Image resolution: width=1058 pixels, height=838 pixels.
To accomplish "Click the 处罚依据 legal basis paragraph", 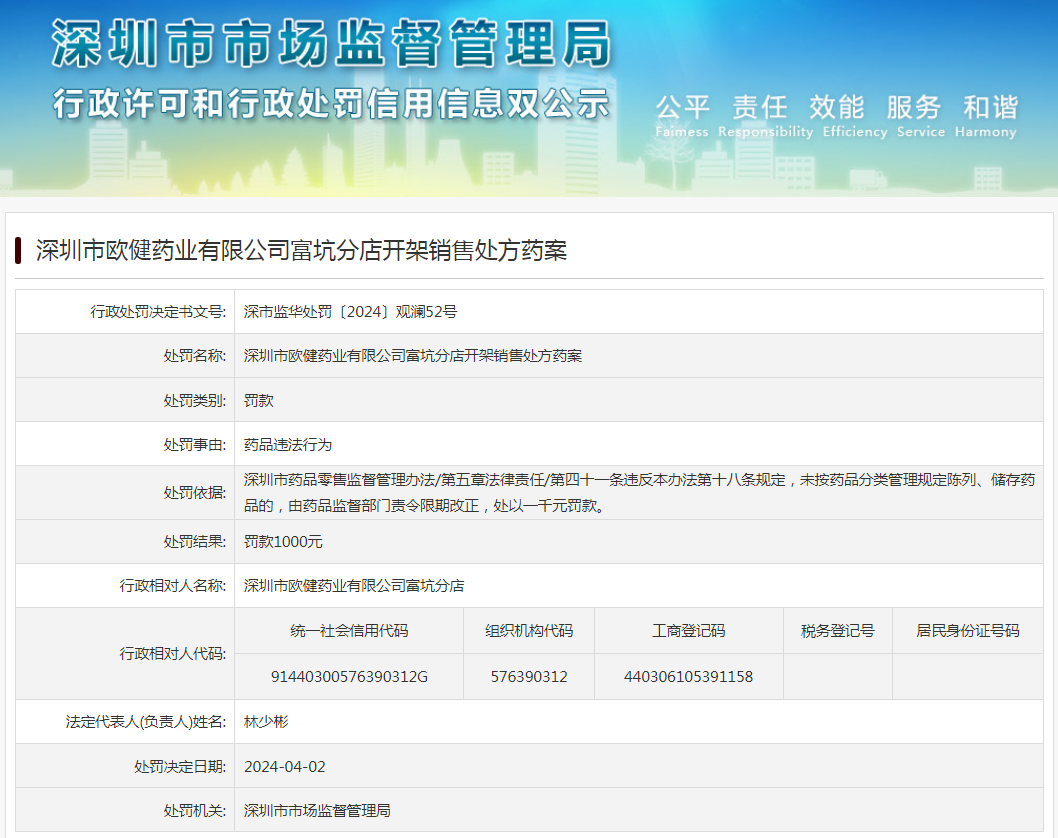I will pos(639,493).
